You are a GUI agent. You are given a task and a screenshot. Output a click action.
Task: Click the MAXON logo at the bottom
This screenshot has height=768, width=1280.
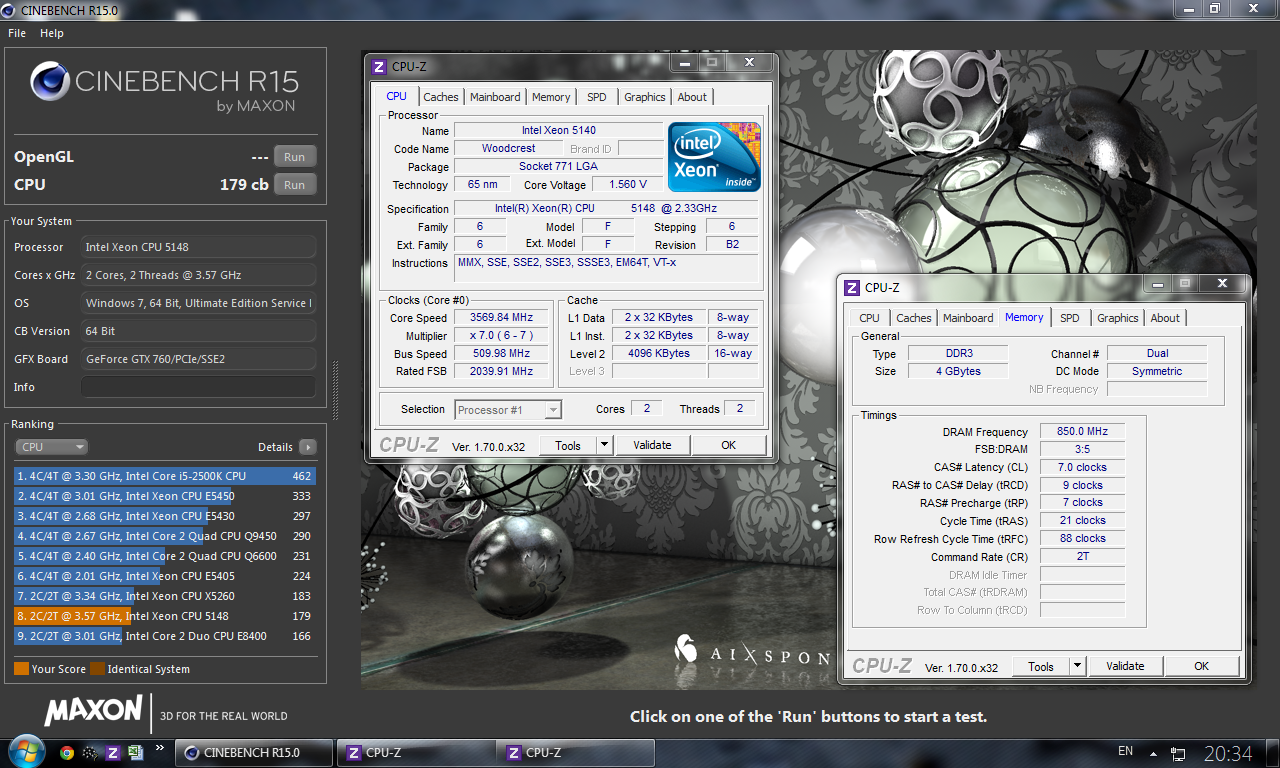point(93,711)
